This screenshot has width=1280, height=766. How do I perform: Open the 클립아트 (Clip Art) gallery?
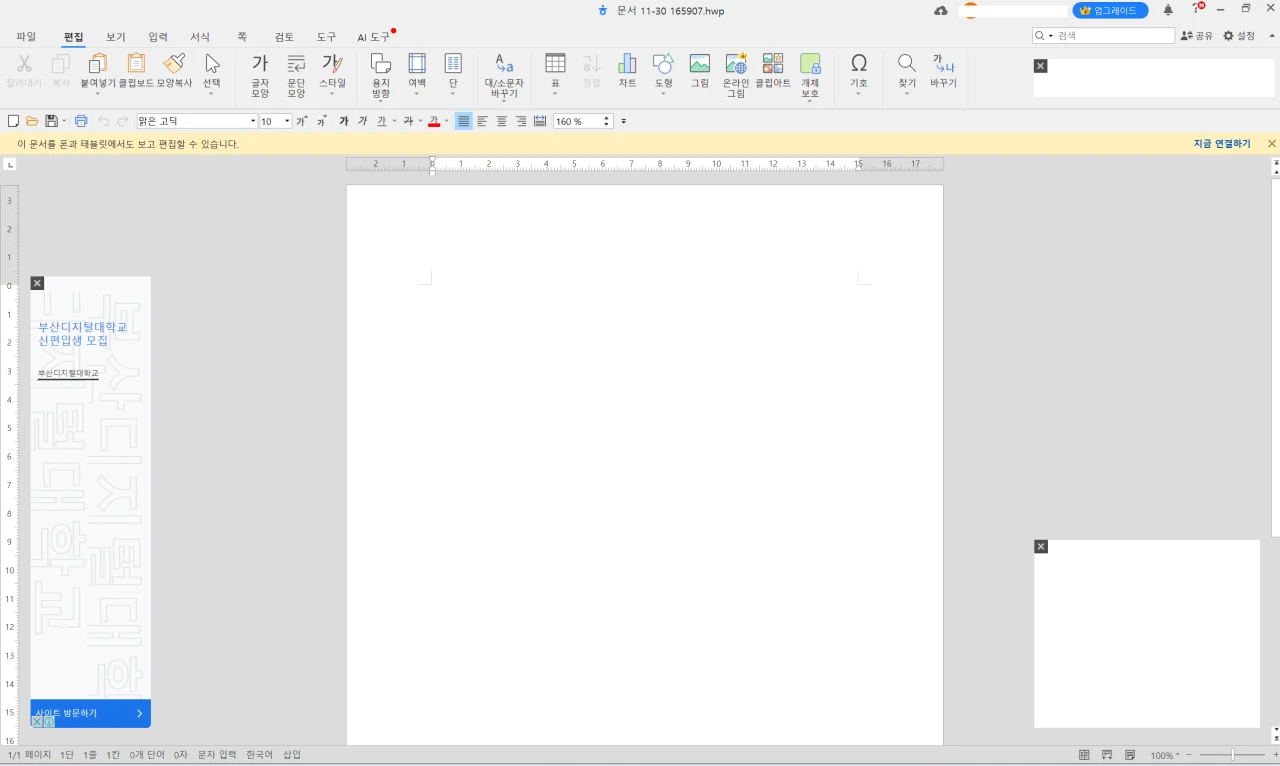[x=773, y=71]
